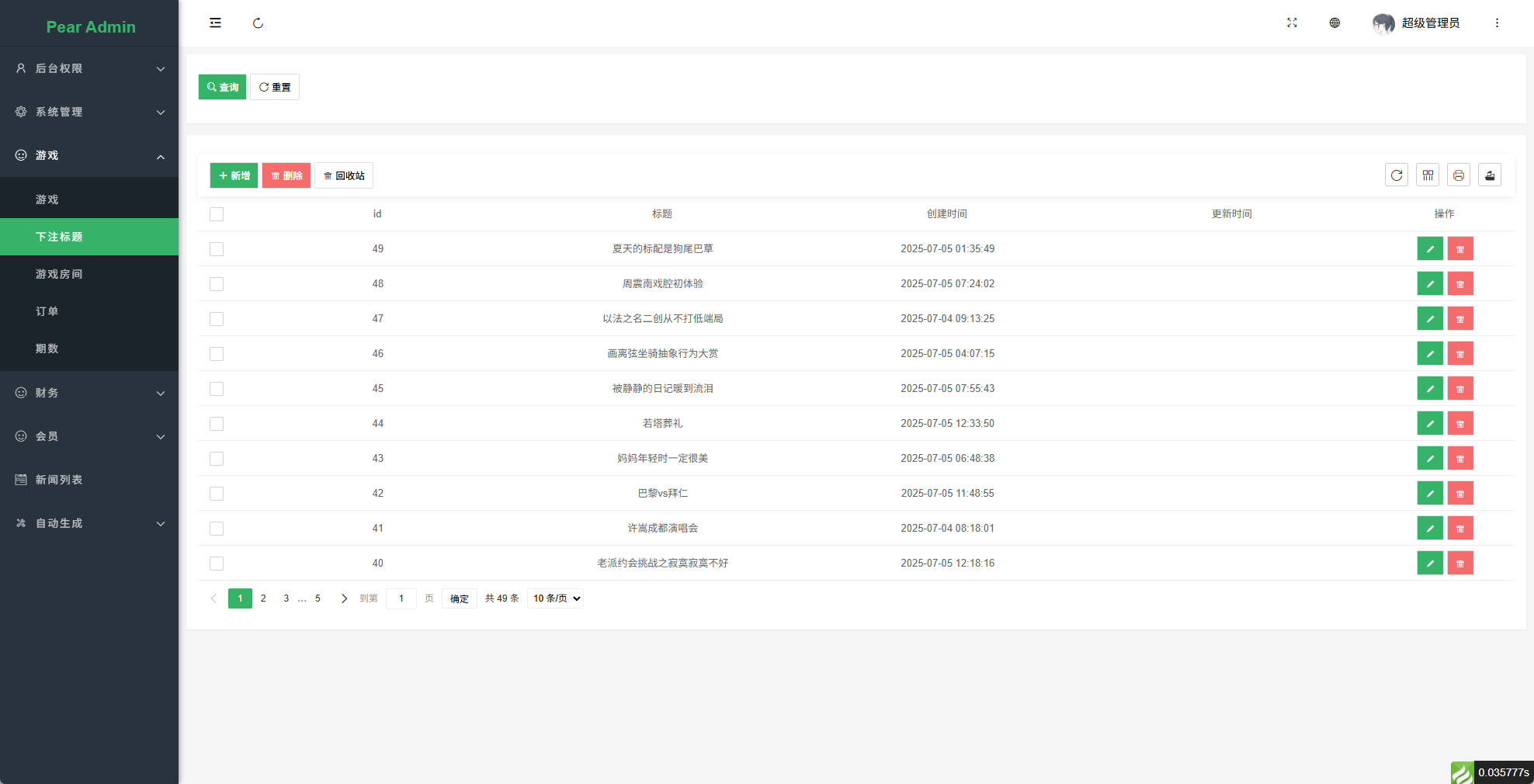1534x784 pixels.
Task: Click the table refresh icon
Action: (x=1396, y=175)
